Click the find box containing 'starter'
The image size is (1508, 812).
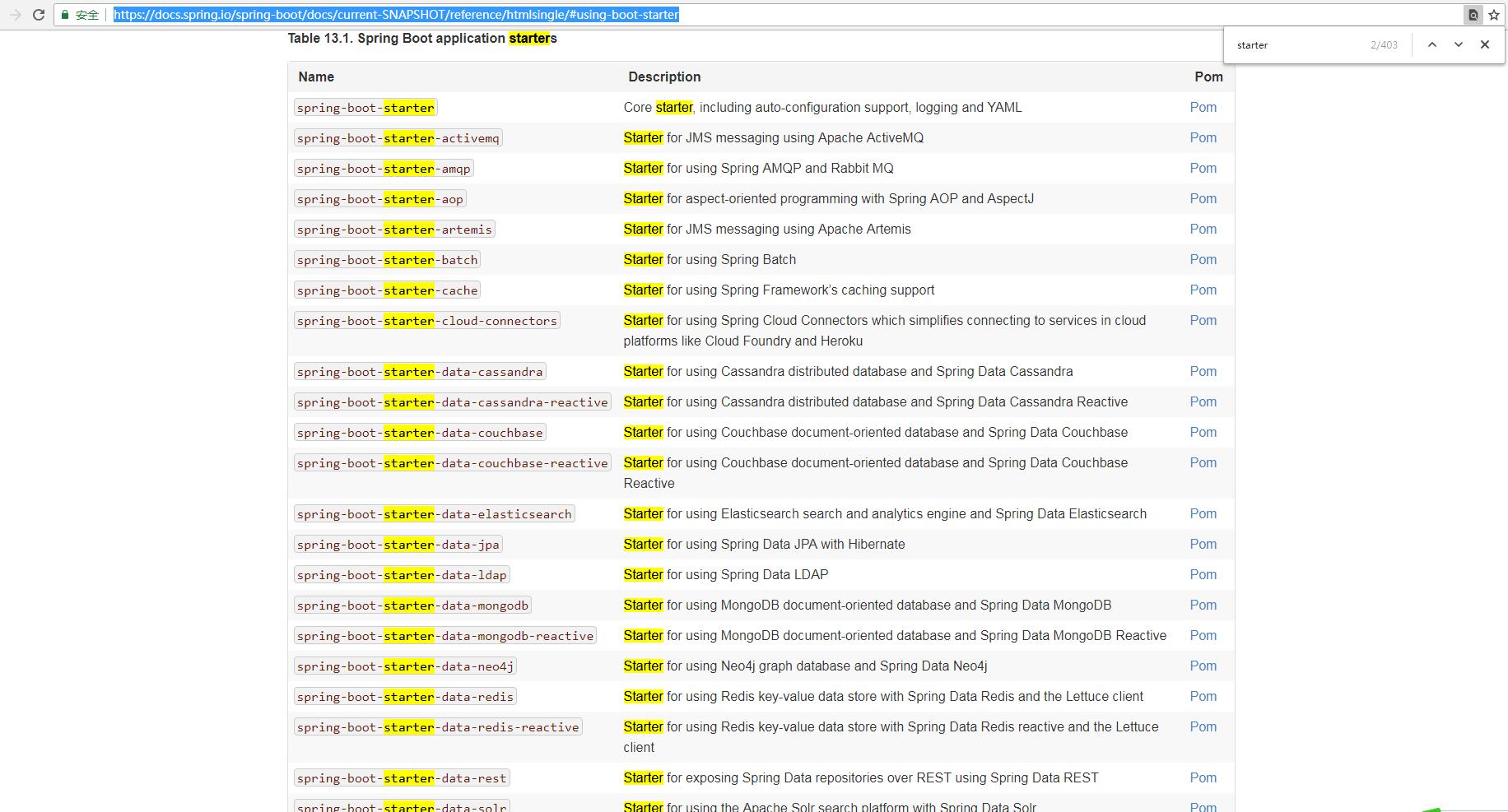click(x=1298, y=45)
